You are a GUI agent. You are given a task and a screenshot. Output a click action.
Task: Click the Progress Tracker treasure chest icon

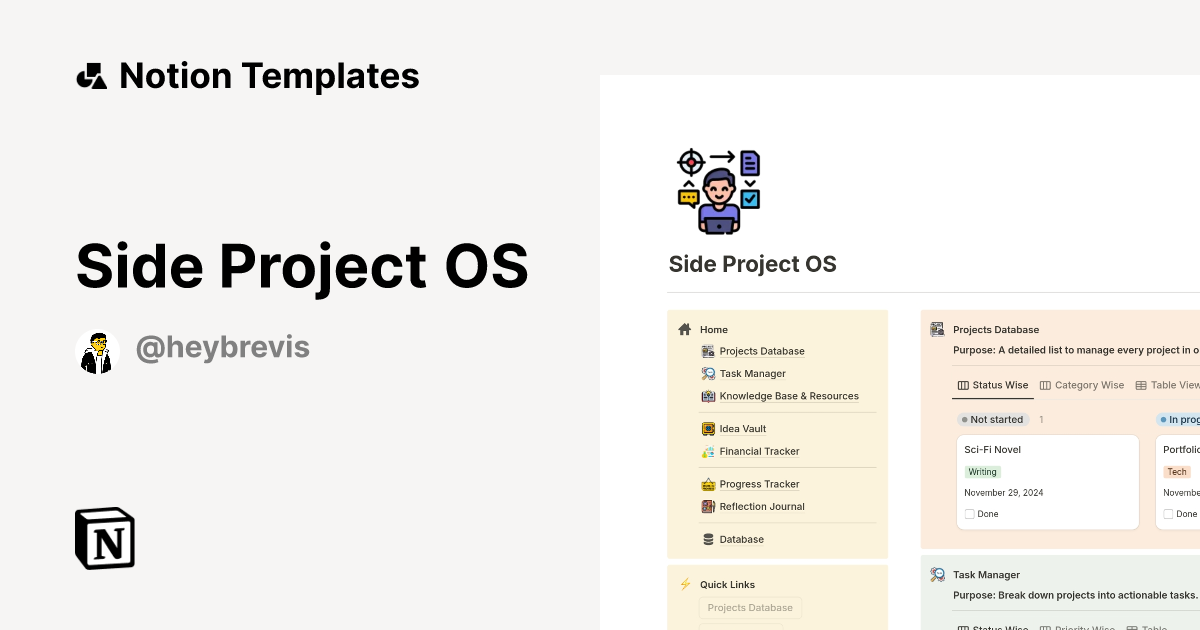coord(707,484)
